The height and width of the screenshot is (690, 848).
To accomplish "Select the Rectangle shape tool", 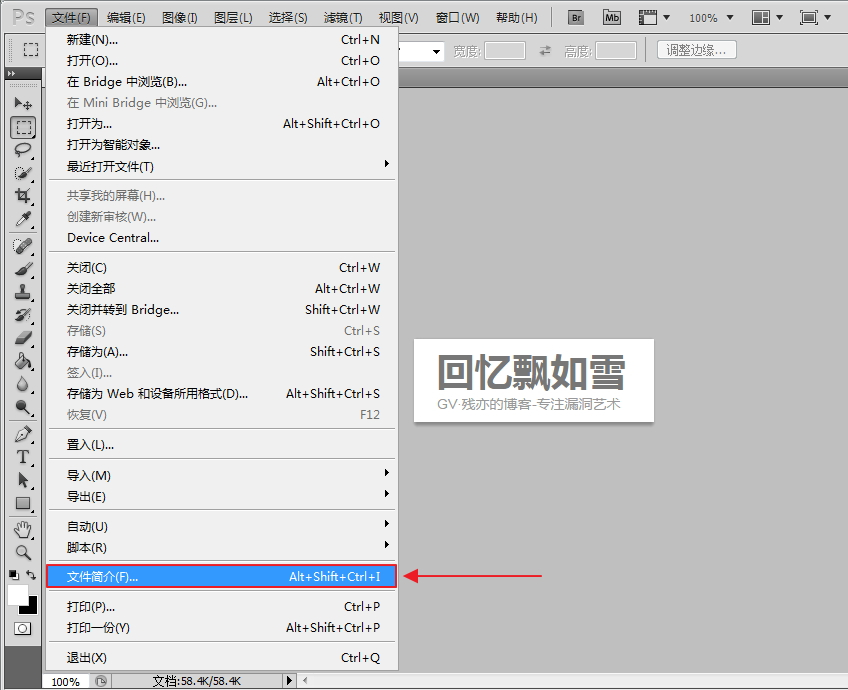I will point(23,503).
